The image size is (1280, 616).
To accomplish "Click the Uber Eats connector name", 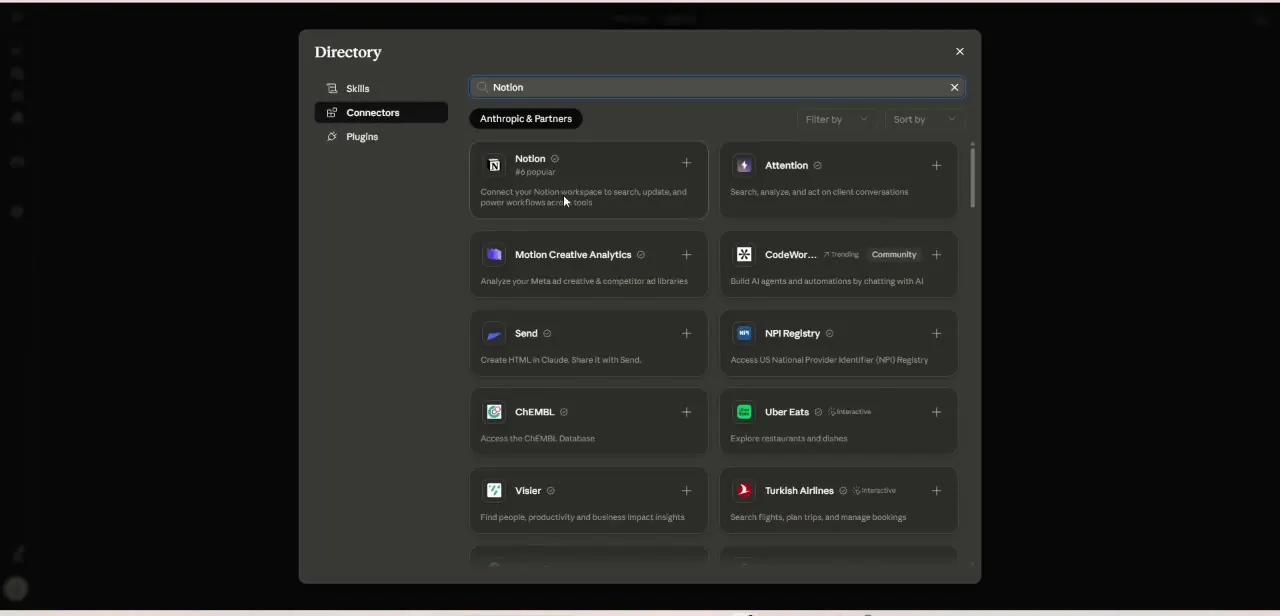I will point(787,412).
